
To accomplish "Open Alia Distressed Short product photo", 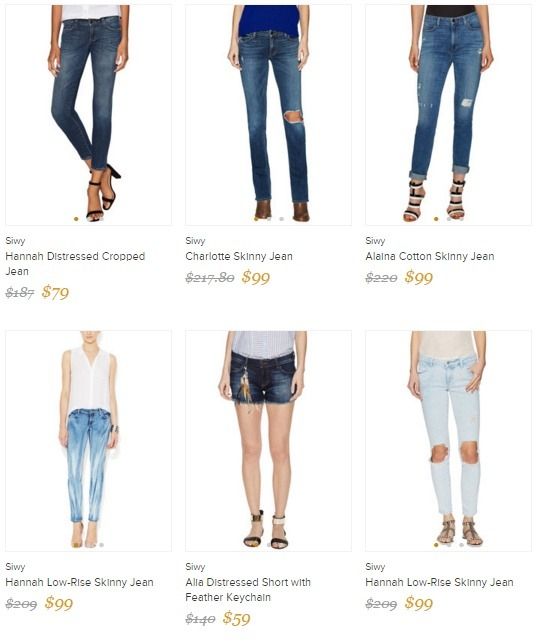I will coord(268,441).
